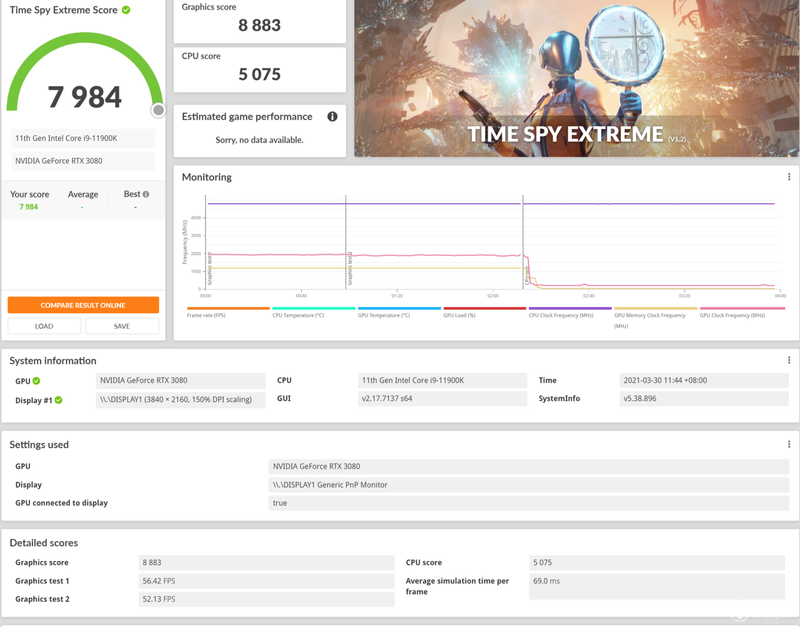
Task: Click the LOAD button
Action: pyautogui.click(x=44, y=326)
